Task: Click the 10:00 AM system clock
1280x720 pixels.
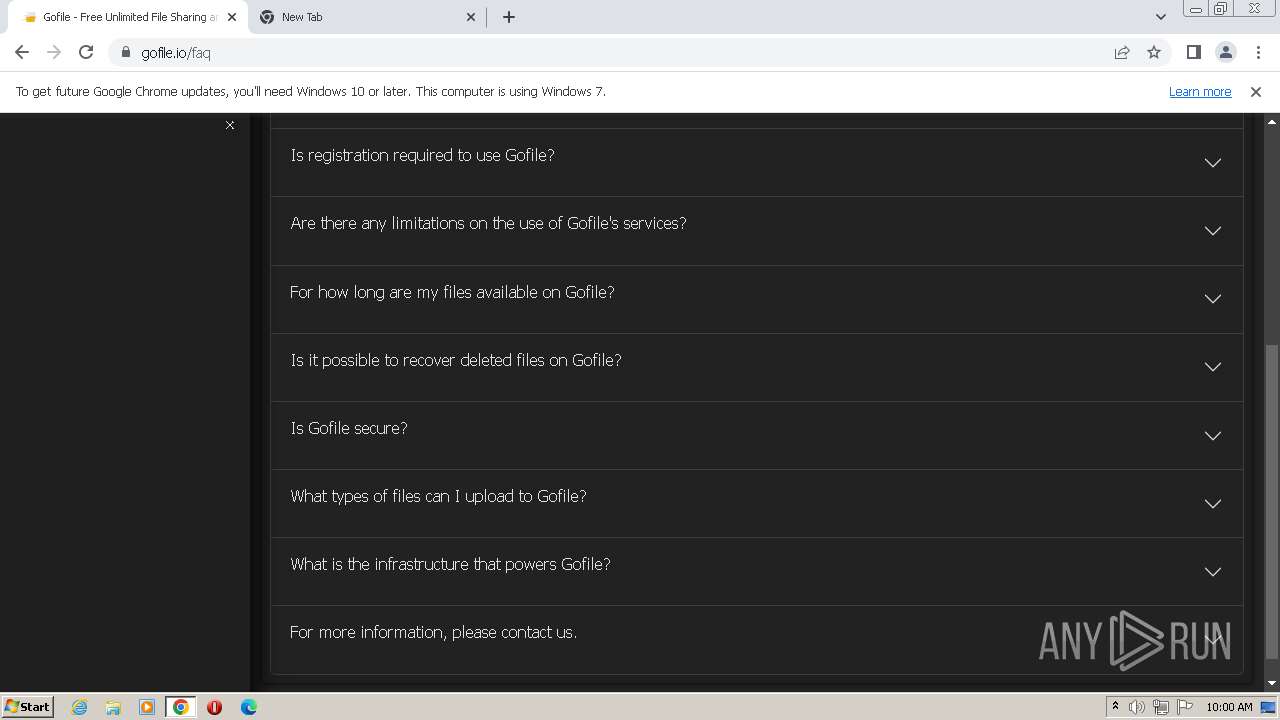Action: tap(1229, 707)
